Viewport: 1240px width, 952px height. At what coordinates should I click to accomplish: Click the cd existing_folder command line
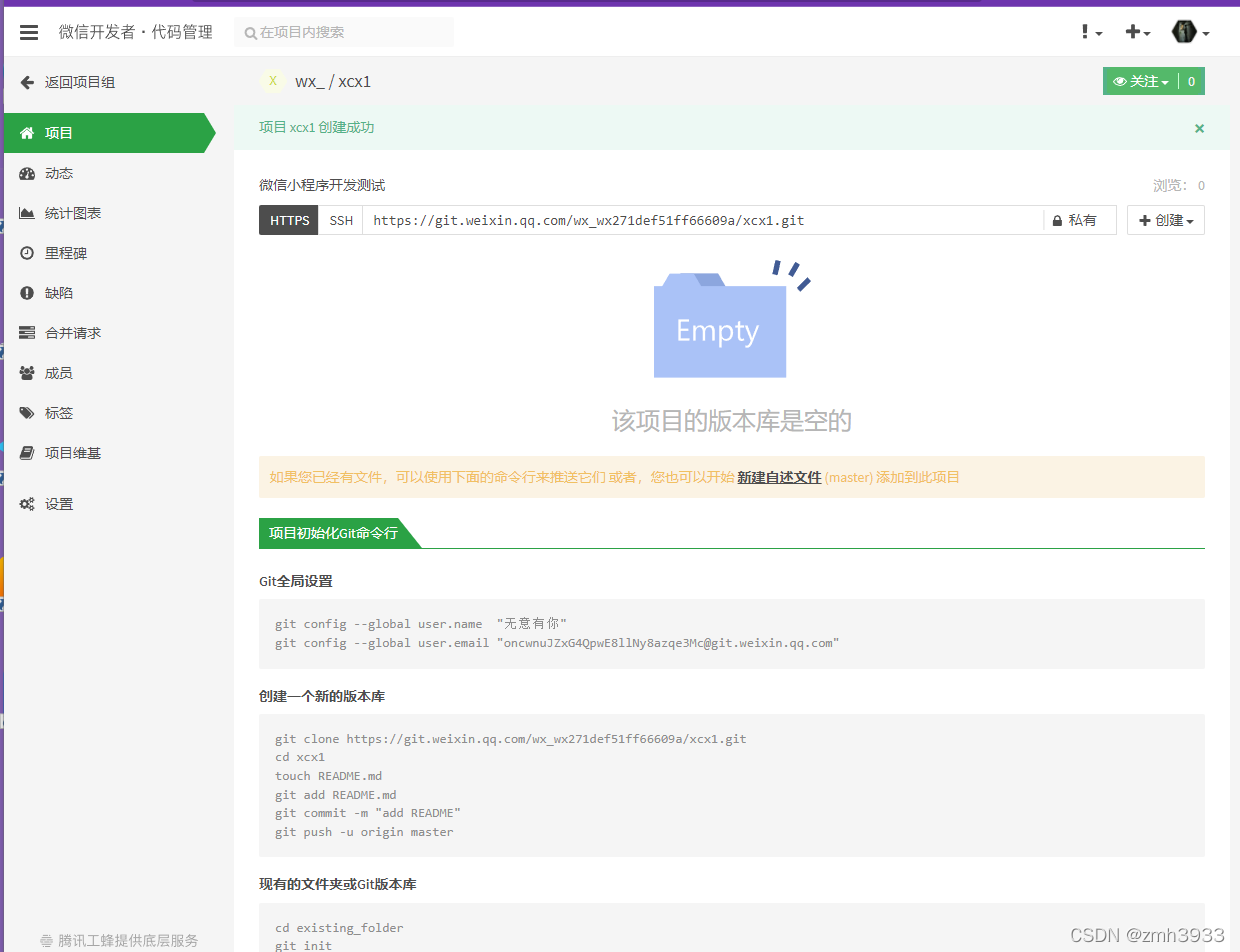click(339, 928)
